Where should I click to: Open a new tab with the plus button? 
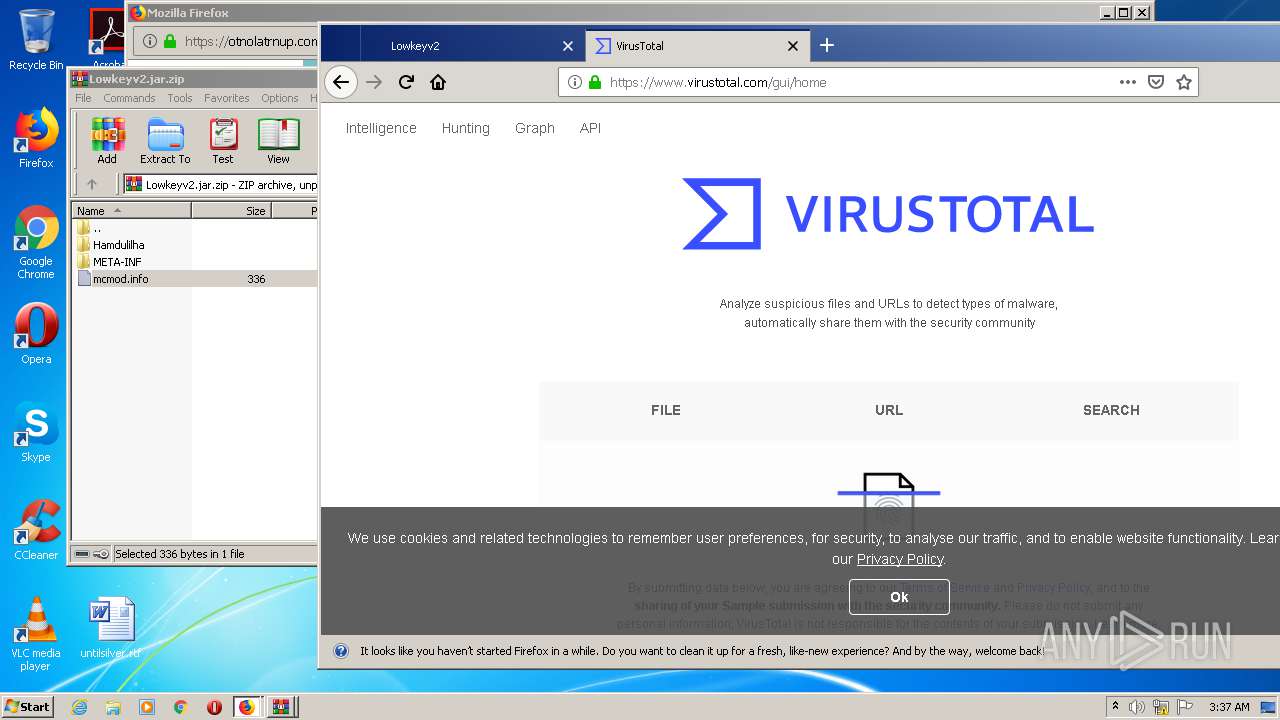pyautogui.click(x=826, y=45)
